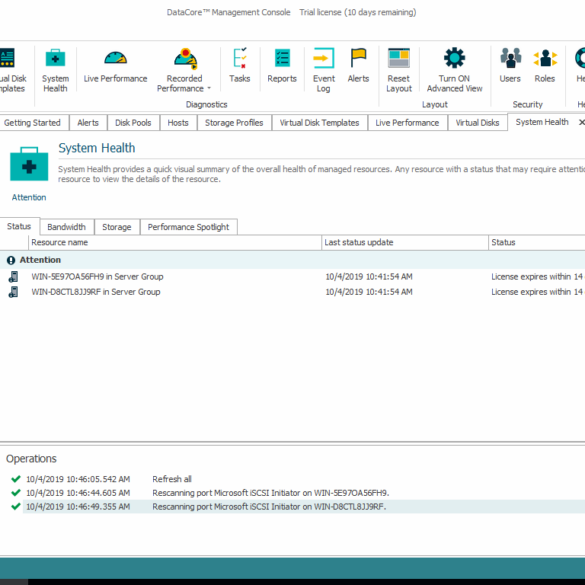
Task: Click server icon for WIN-D8CTL8JJ9RF
Action: click(x=13, y=292)
